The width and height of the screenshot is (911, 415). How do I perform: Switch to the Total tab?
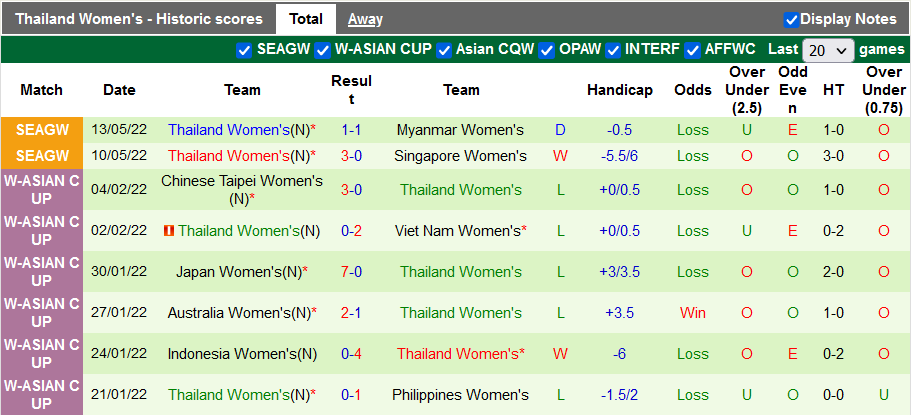click(x=306, y=19)
